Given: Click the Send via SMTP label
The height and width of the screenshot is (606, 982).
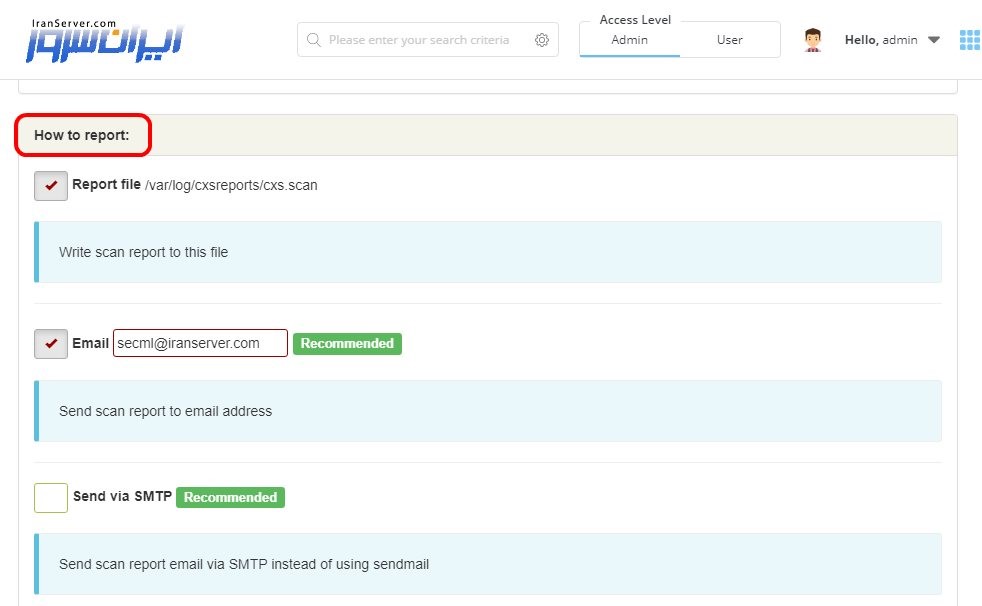Looking at the screenshot, I should tap(122, 496).
